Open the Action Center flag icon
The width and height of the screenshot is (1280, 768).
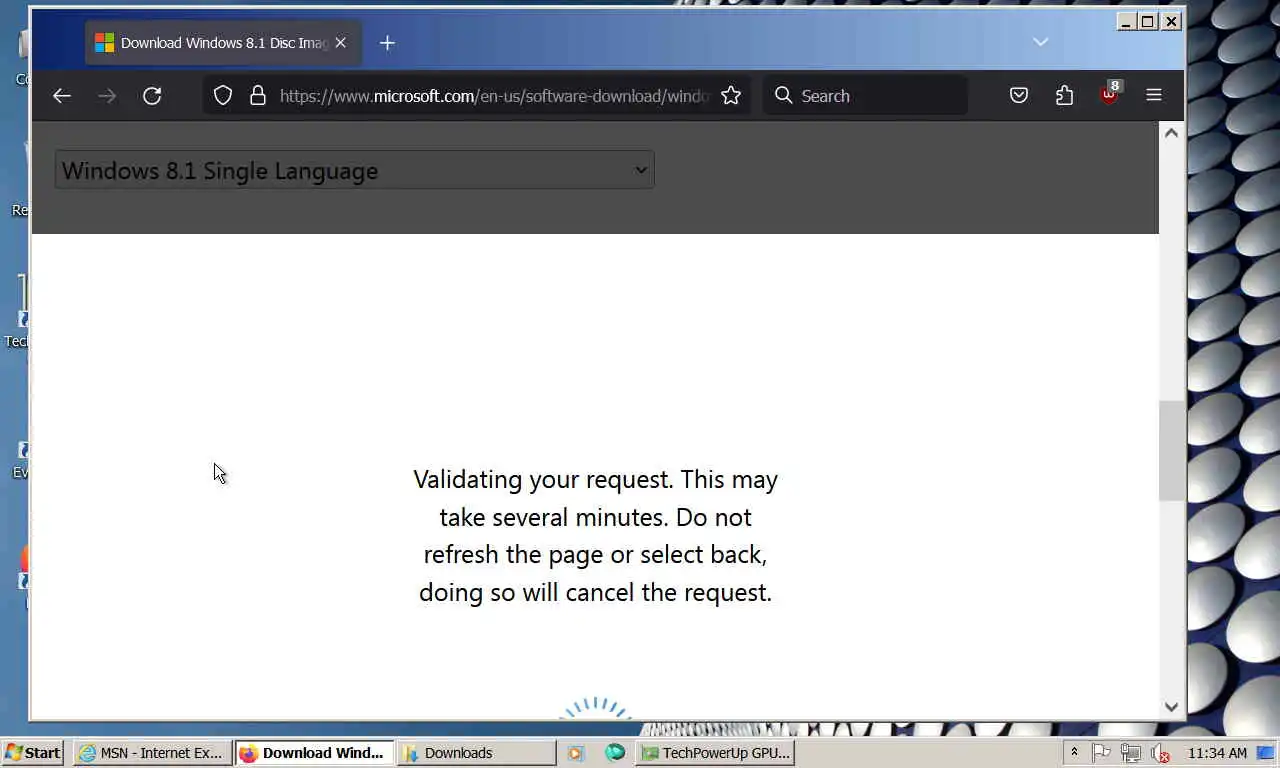[x=1101, y=753]
